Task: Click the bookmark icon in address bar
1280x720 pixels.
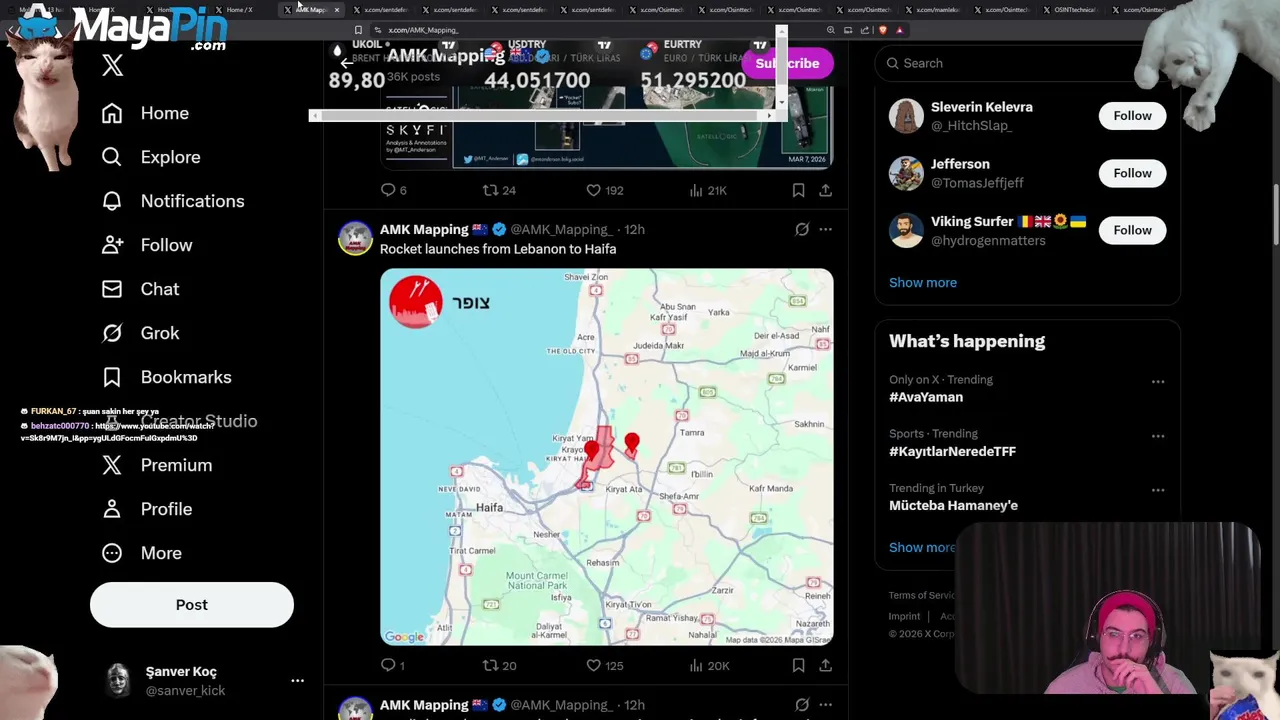Action: pos(358,30)
